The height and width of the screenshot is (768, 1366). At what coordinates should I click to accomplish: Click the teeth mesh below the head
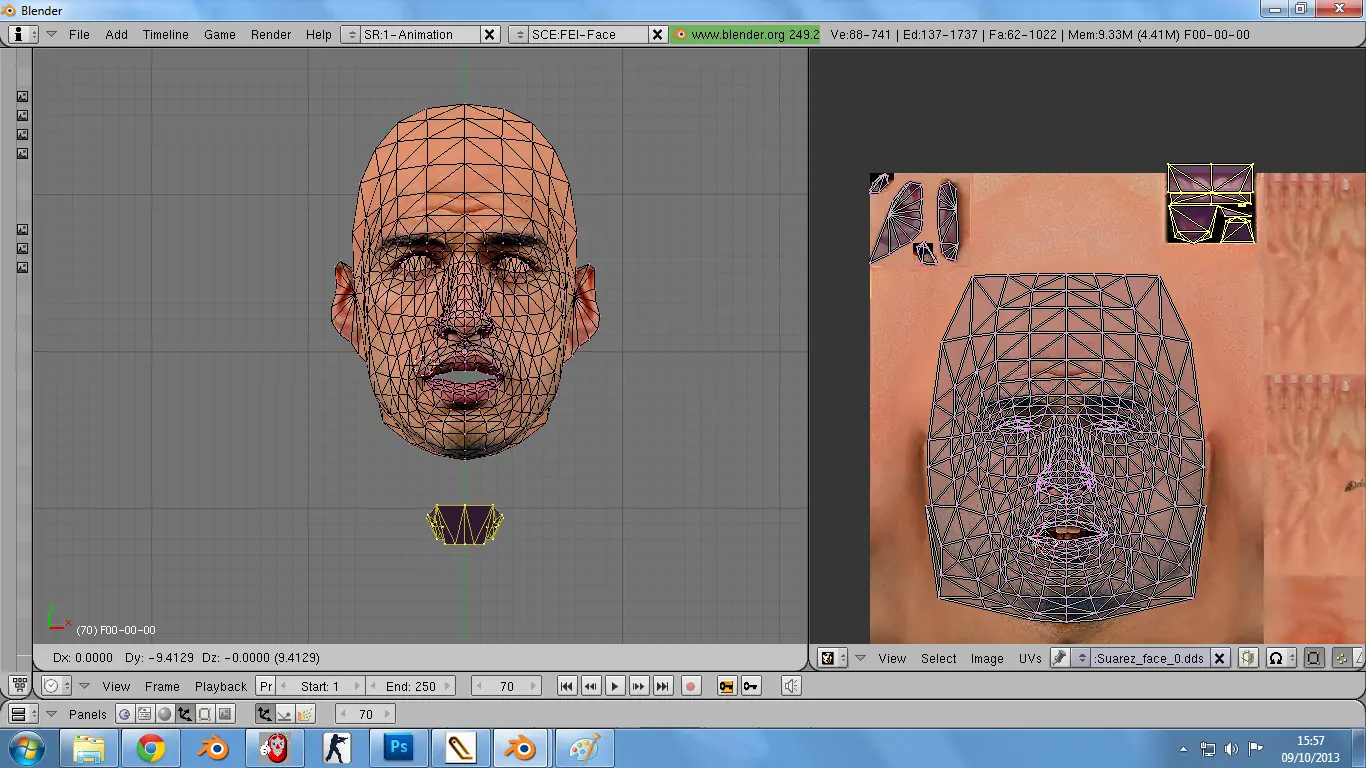[x=465, y=524]
